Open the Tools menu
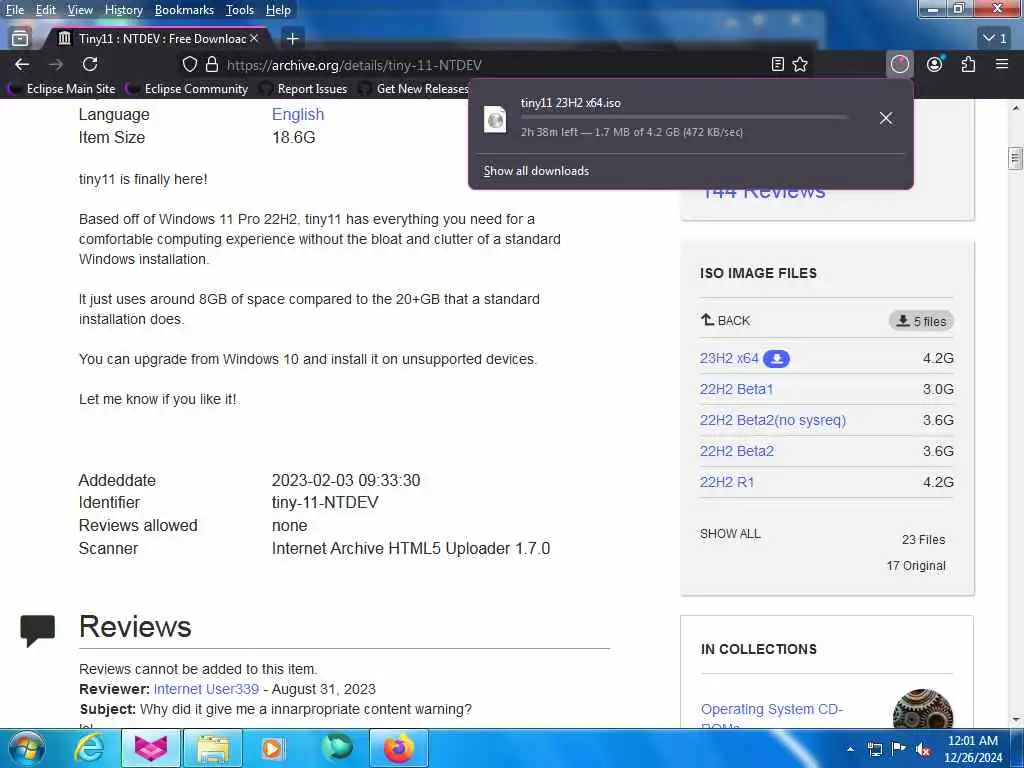The width and height of the screenshot is (1024, 768). (x=240, y=10)
